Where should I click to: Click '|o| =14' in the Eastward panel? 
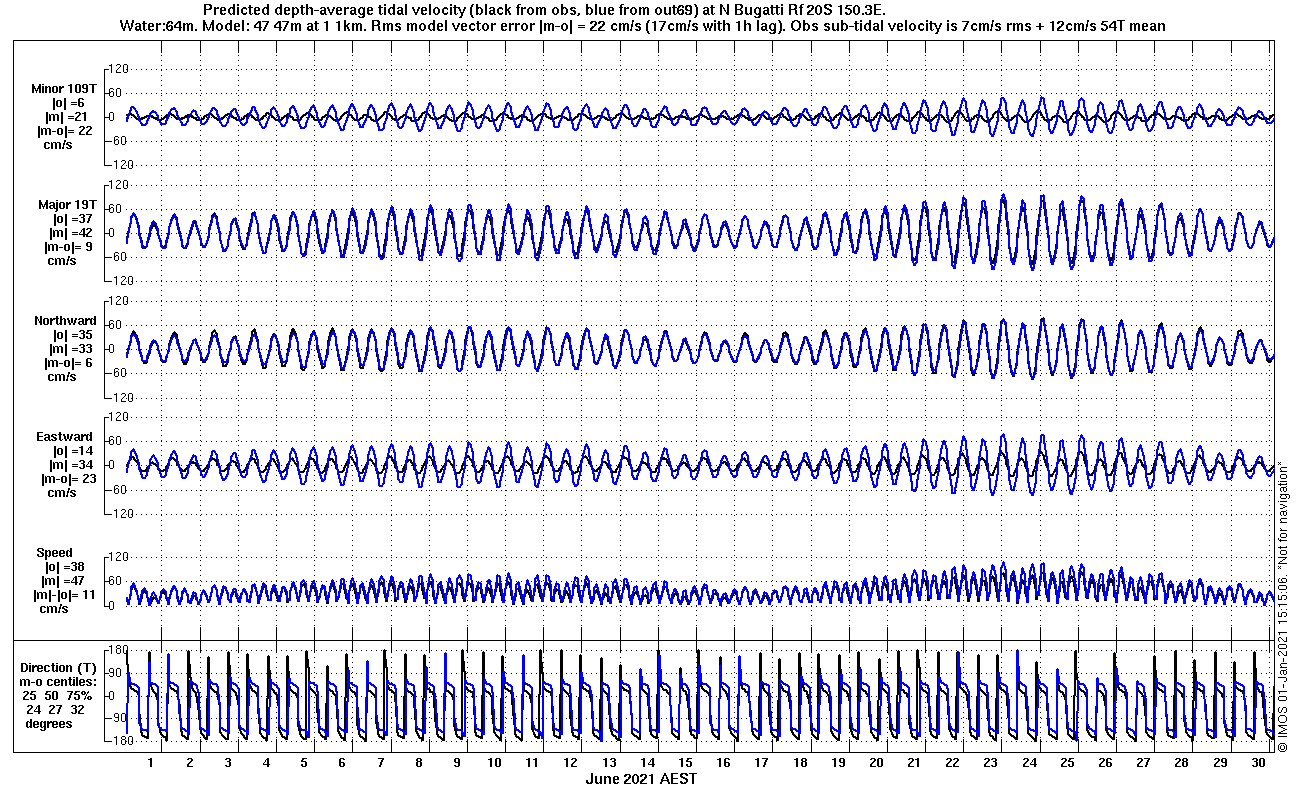click(71, 450)
